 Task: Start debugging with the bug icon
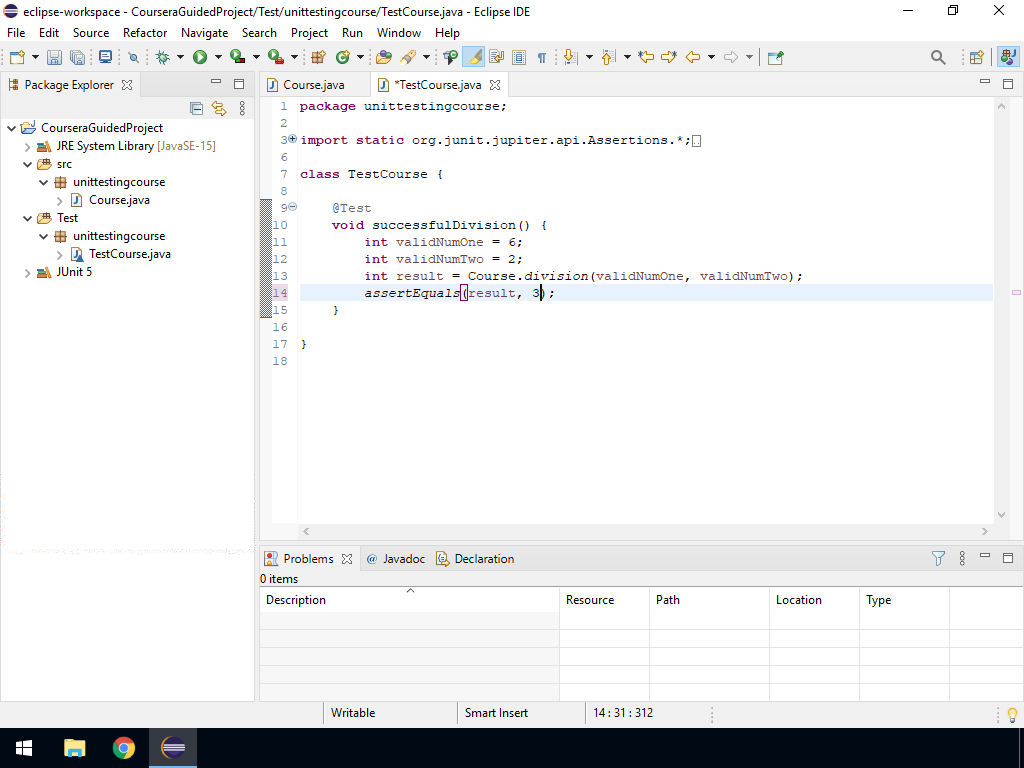(x=163, y=58)
